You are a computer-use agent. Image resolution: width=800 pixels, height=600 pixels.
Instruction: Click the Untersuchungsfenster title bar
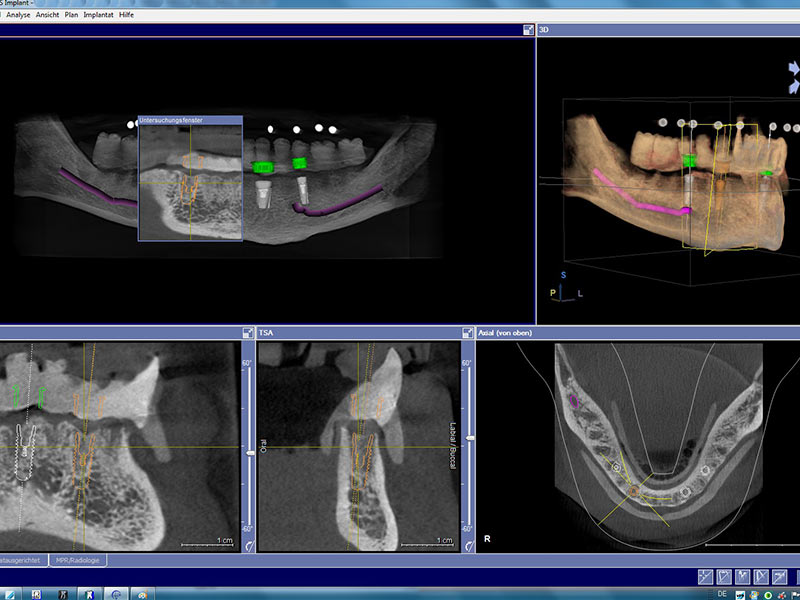pyautogui.click(x=190, y=120)
